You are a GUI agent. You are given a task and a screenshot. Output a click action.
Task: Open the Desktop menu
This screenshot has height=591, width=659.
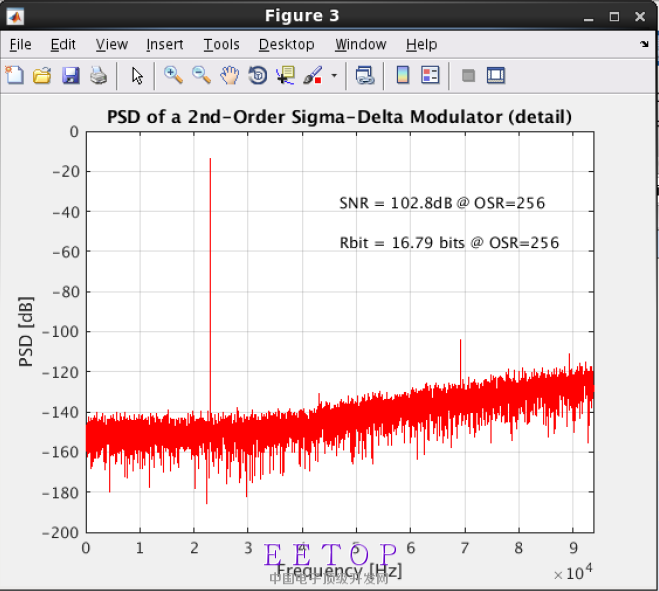tap(287, 44)
